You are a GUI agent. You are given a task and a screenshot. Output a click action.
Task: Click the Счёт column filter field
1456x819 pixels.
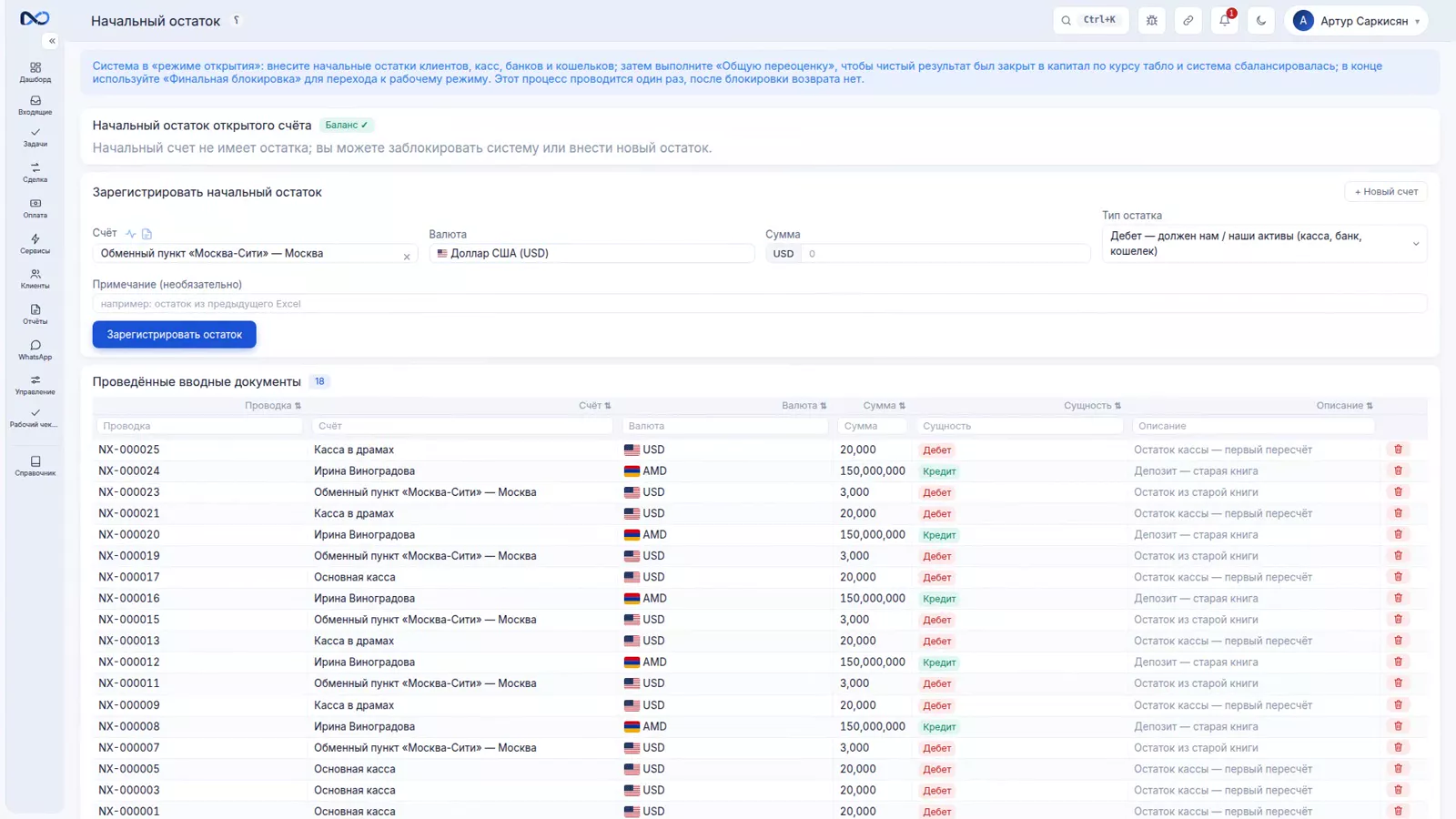462,426
